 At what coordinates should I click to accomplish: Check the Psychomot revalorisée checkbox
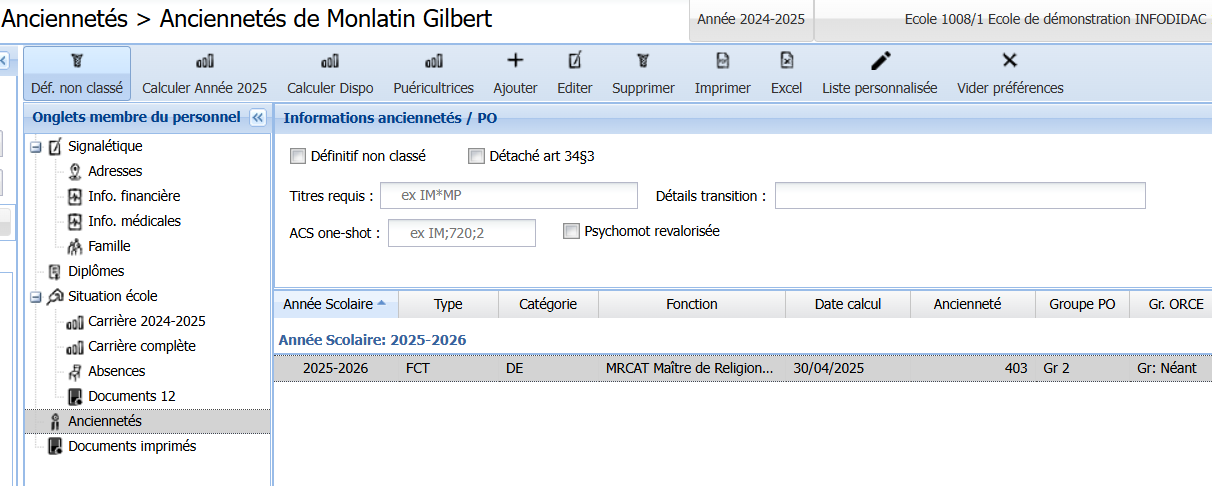pyautogui.click(x=571, y=231)
